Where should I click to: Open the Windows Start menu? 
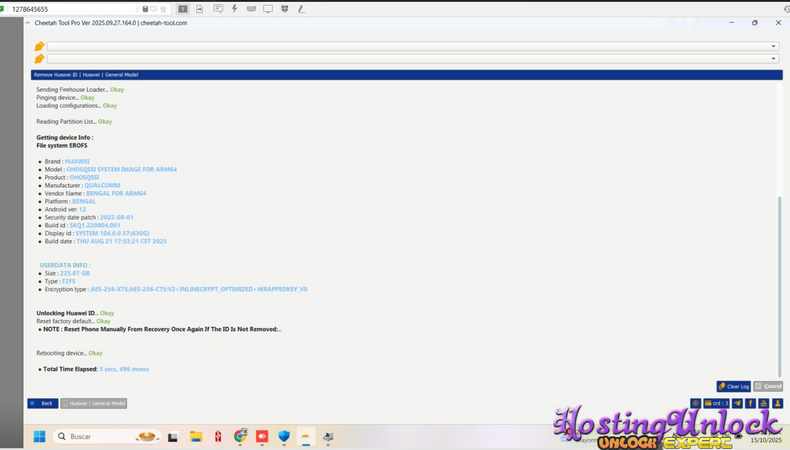[39, 437]
